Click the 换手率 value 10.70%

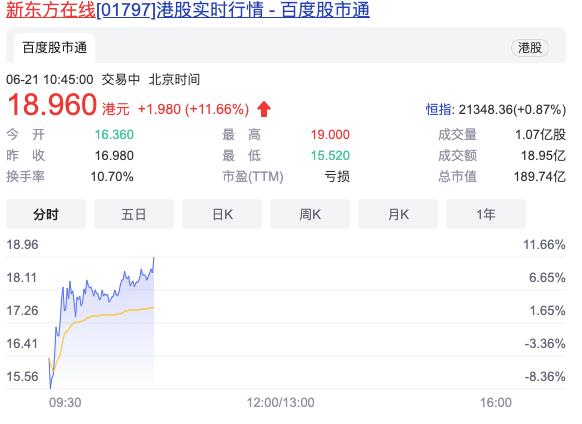[112, 177]
